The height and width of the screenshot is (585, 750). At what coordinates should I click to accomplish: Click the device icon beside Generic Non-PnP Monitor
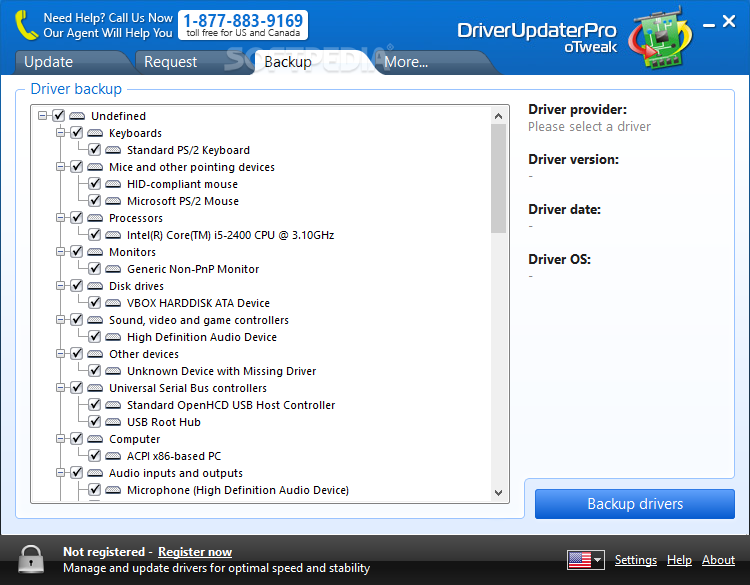click(x=113, y=269)
